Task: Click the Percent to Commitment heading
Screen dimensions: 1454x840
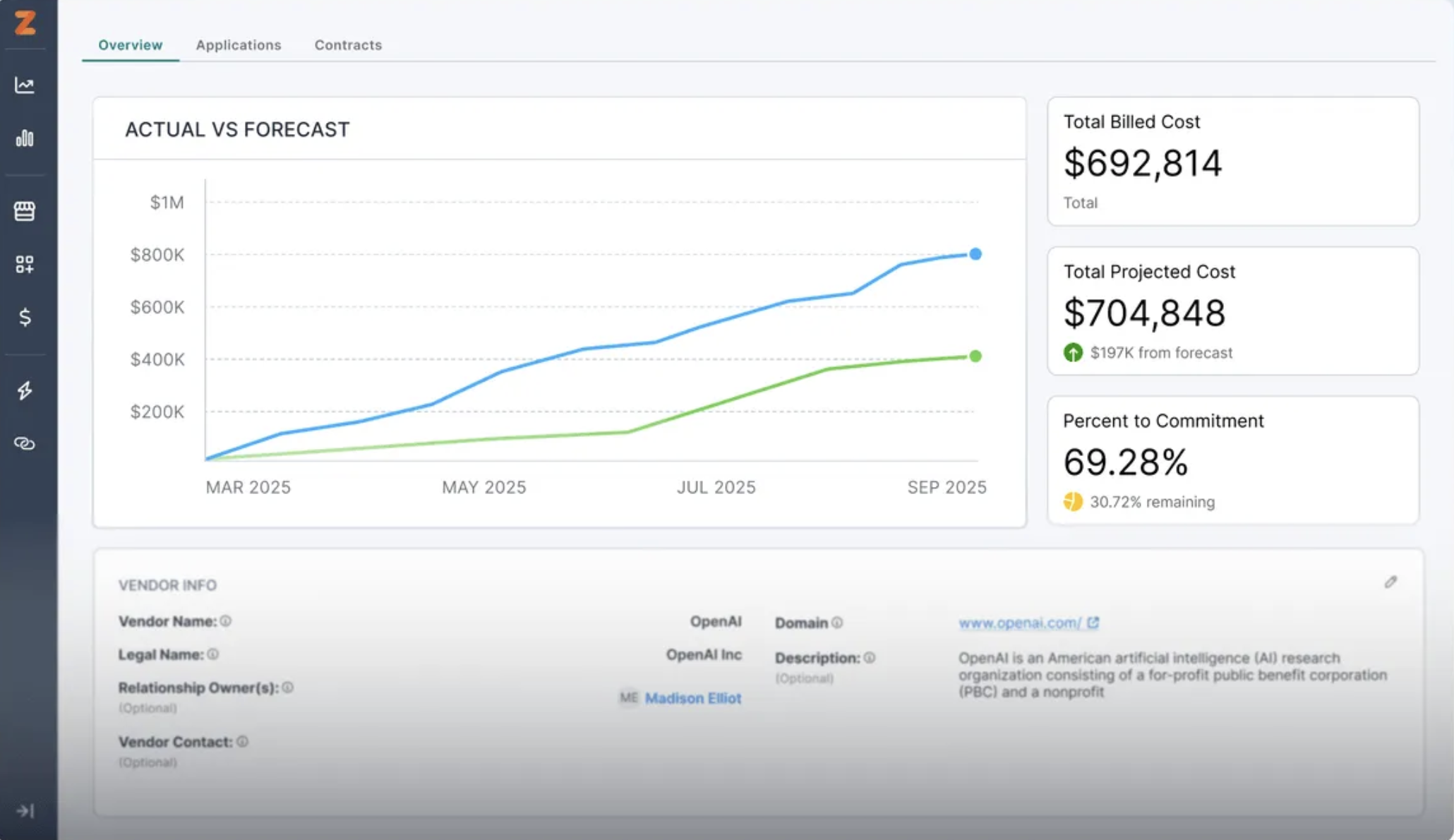Action: tap(1163, 421)
